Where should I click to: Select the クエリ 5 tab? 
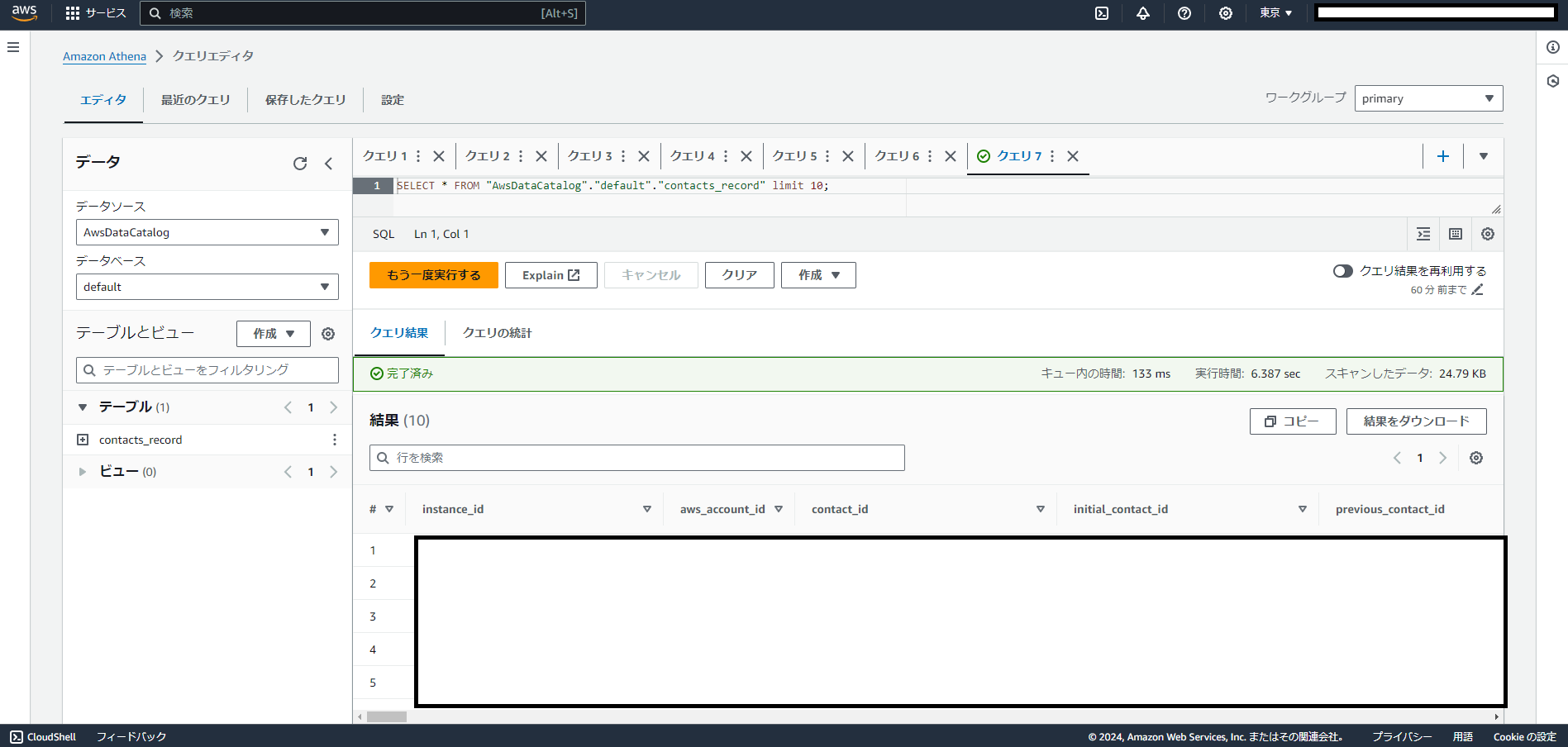[x=794, y=156]
